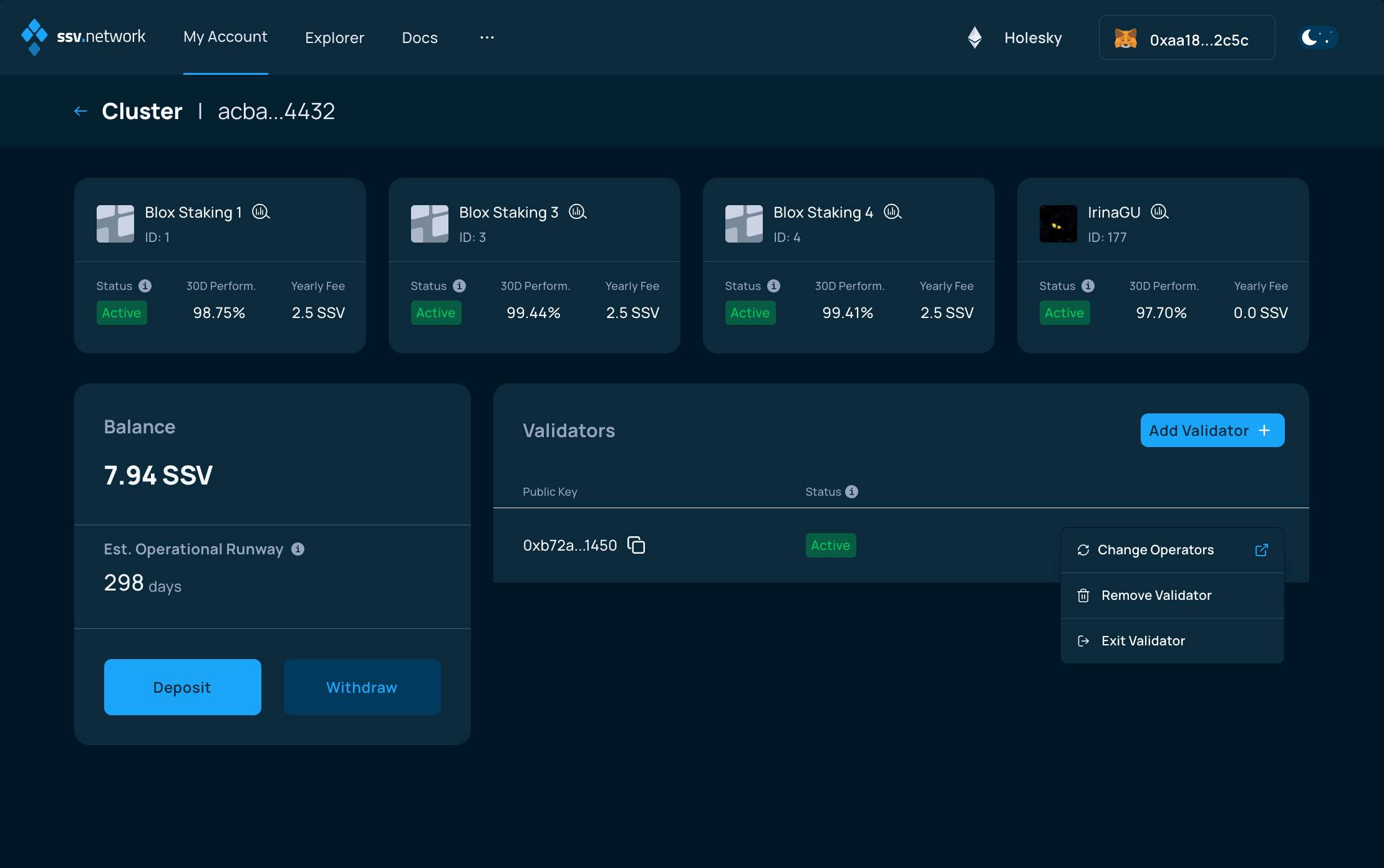Select Change Operators menu entry
The image size is (1384, 868).
click(1173, 550)
